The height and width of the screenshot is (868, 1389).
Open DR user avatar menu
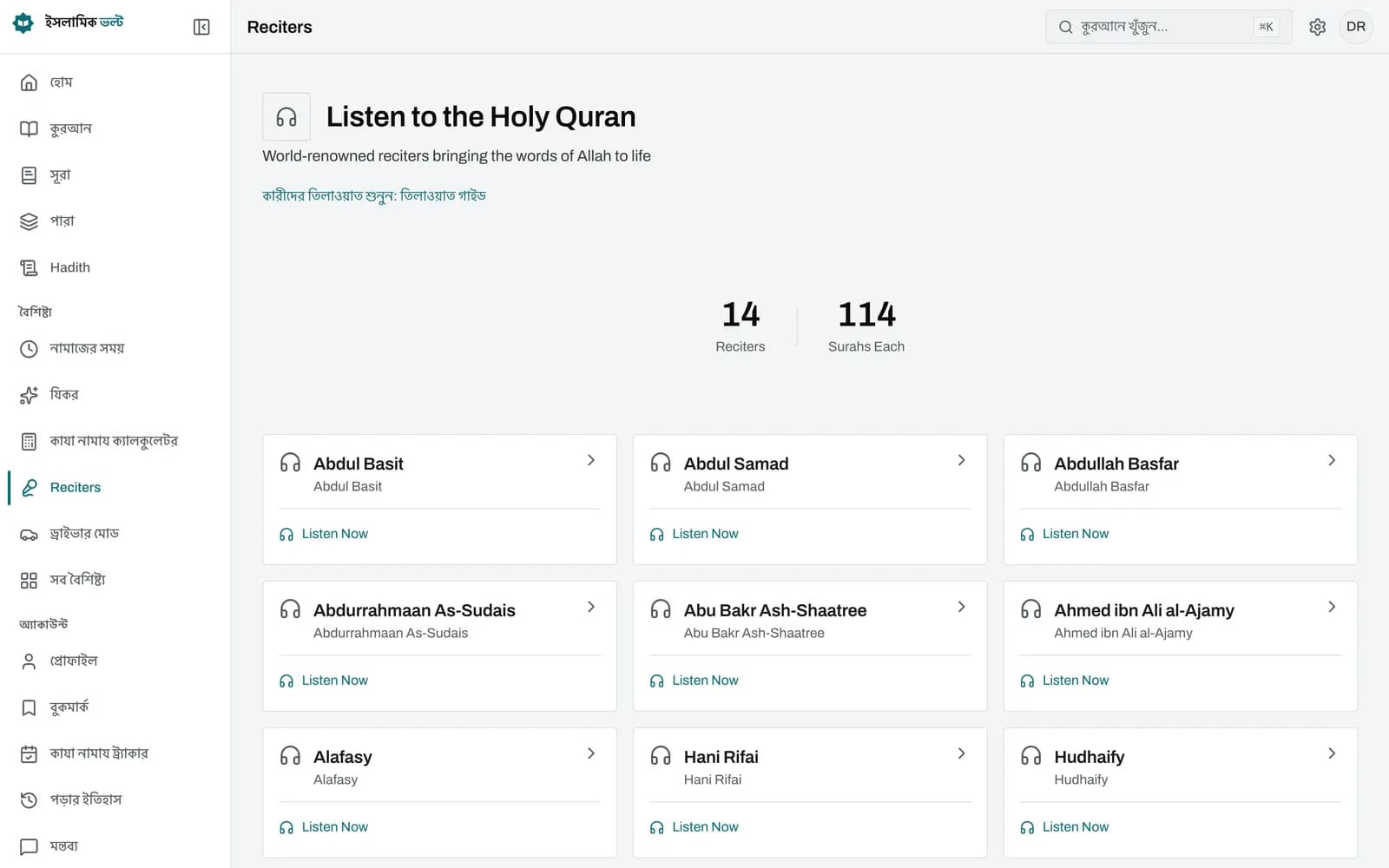[x=1356, y=27]
